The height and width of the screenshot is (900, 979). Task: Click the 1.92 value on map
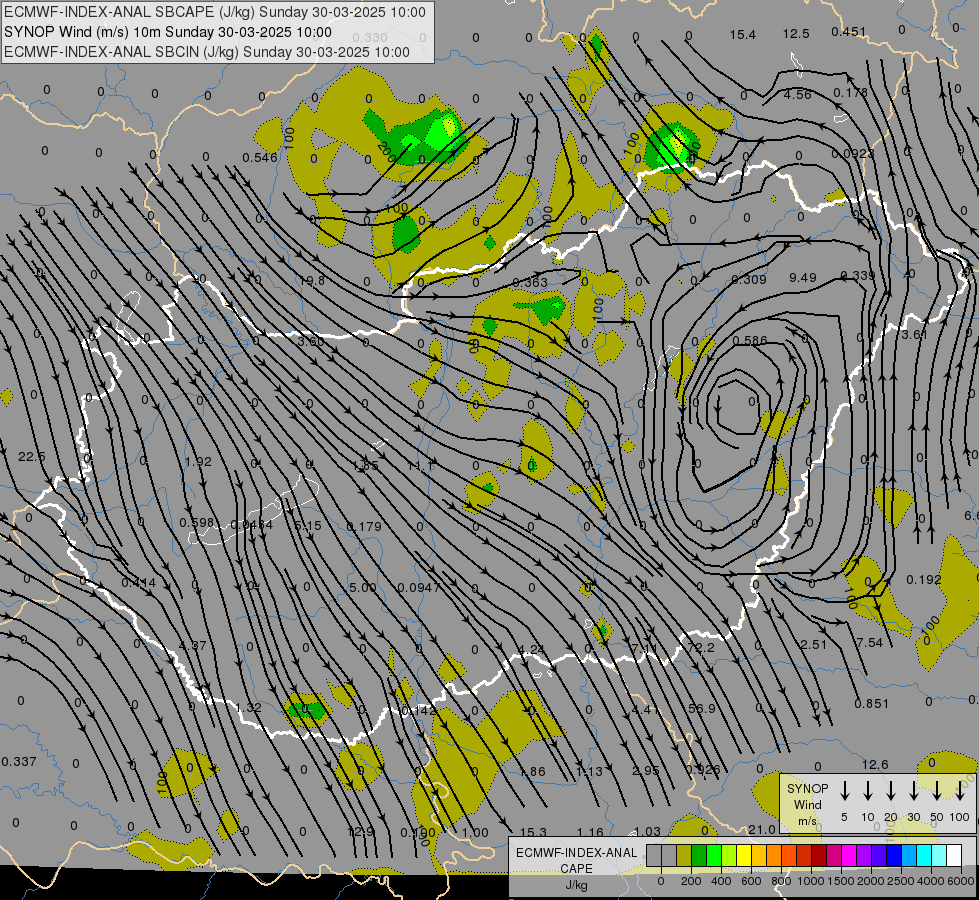[x=199, y=462]
